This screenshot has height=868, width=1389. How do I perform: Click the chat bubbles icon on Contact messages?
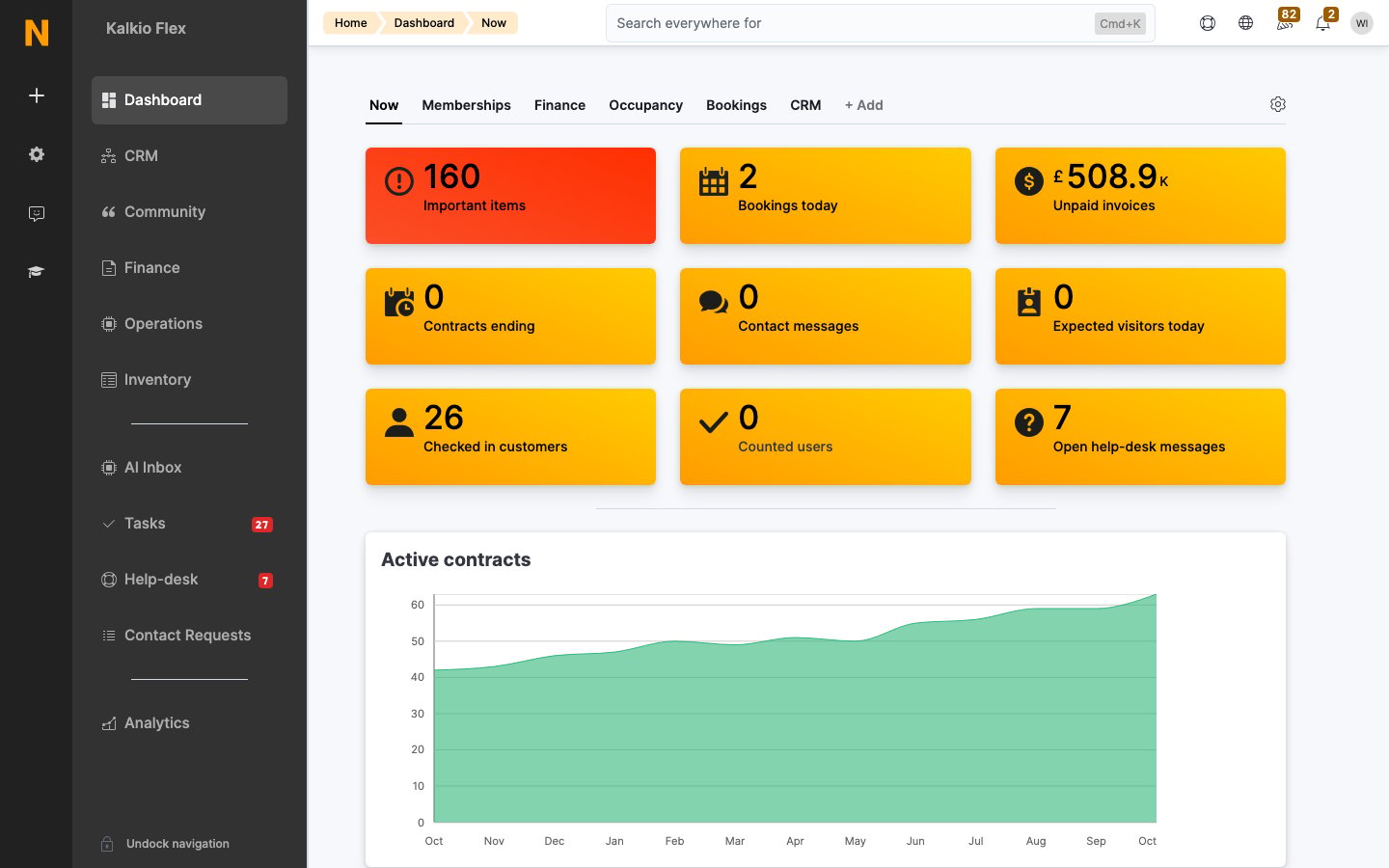pos(714,302)
